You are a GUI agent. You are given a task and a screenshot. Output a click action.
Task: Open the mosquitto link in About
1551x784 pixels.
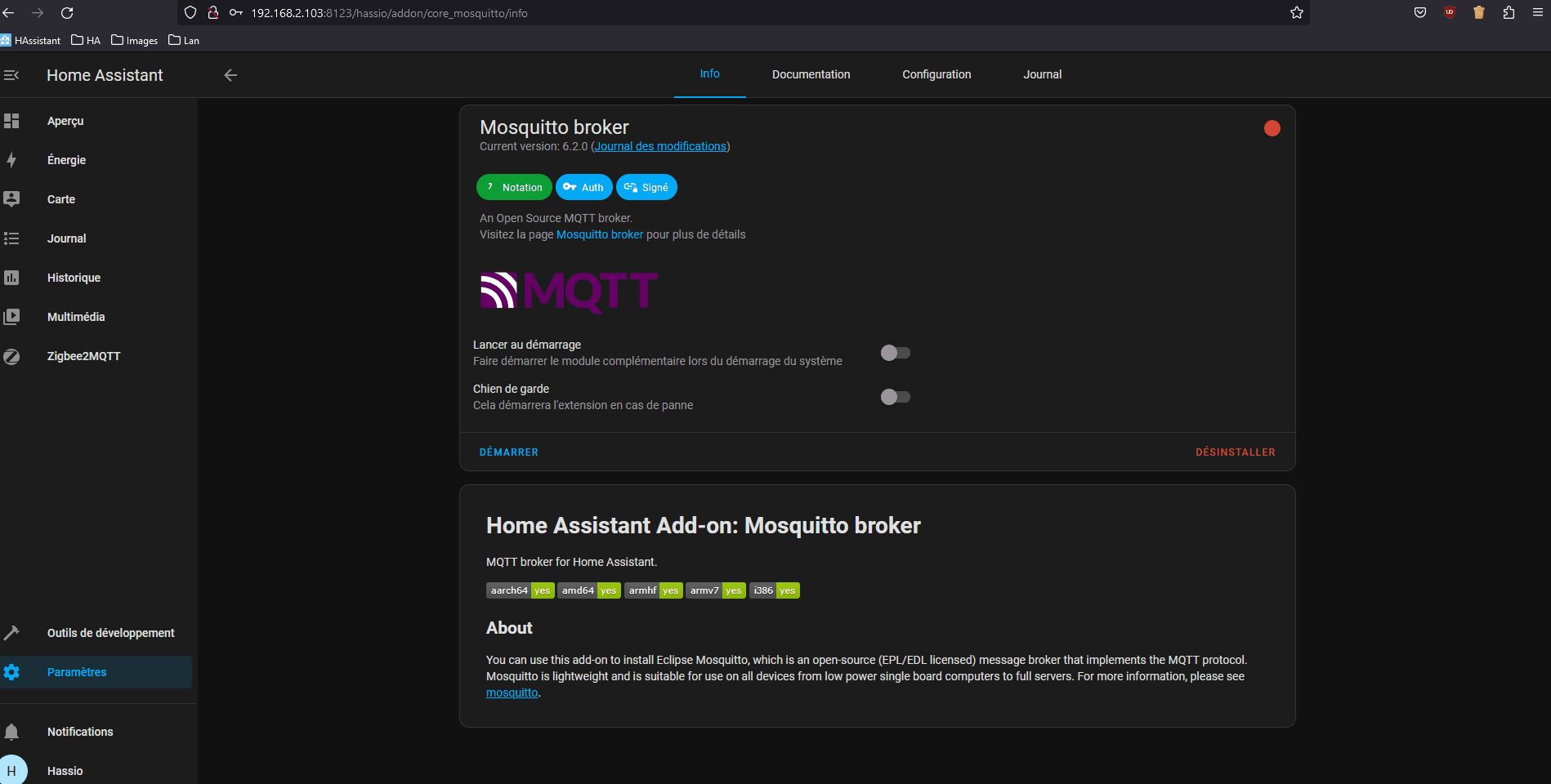point(512,693)
